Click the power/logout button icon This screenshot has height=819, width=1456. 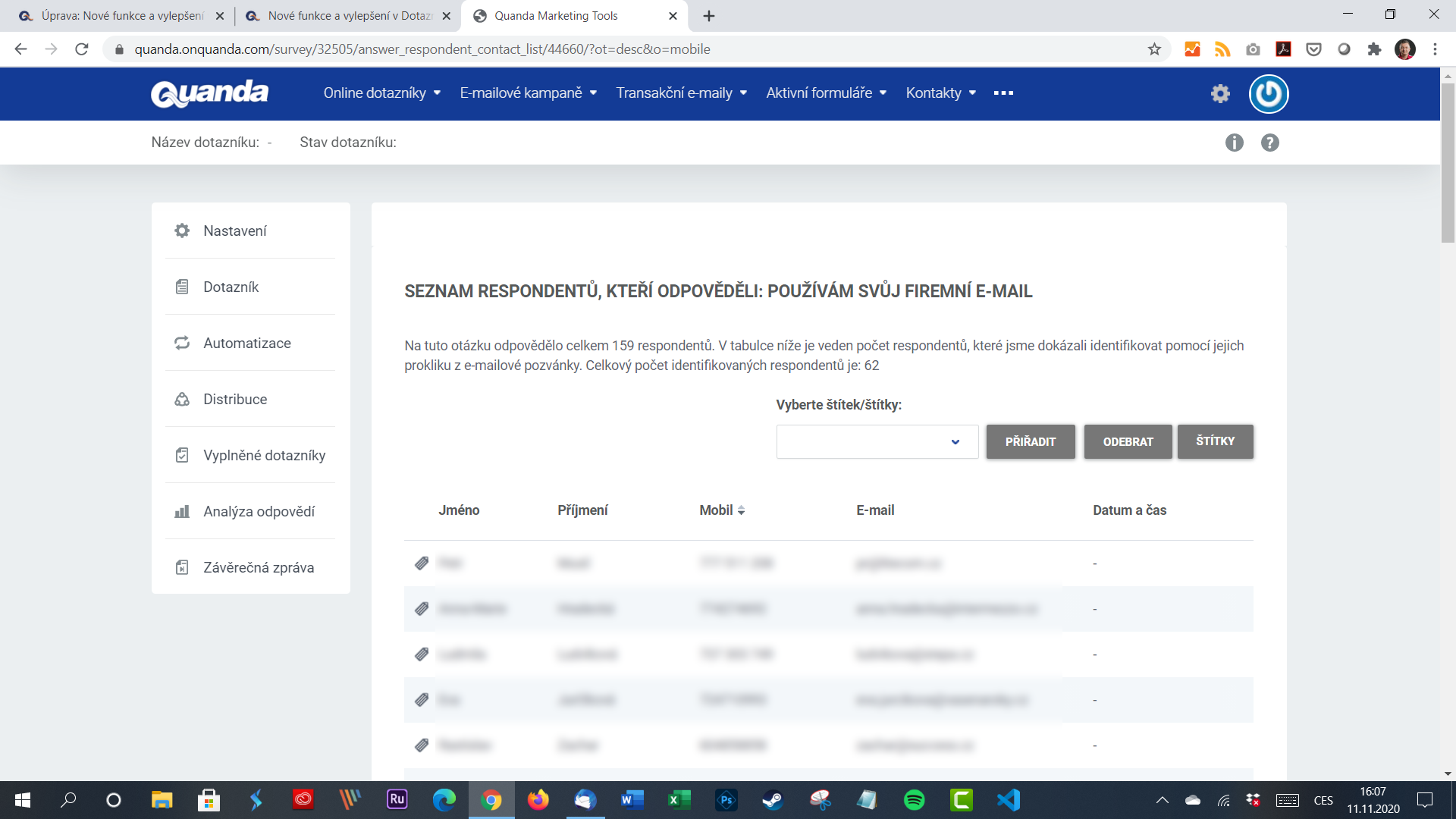coord(1269,93)
